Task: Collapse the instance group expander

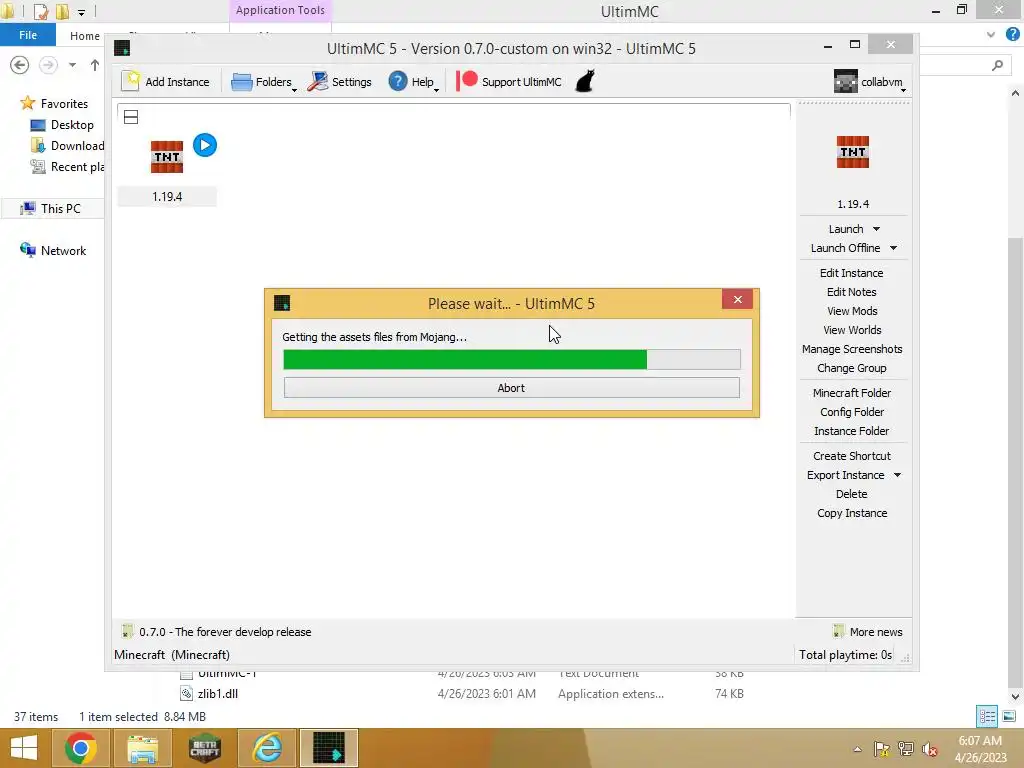Action: tap(131, 117)
